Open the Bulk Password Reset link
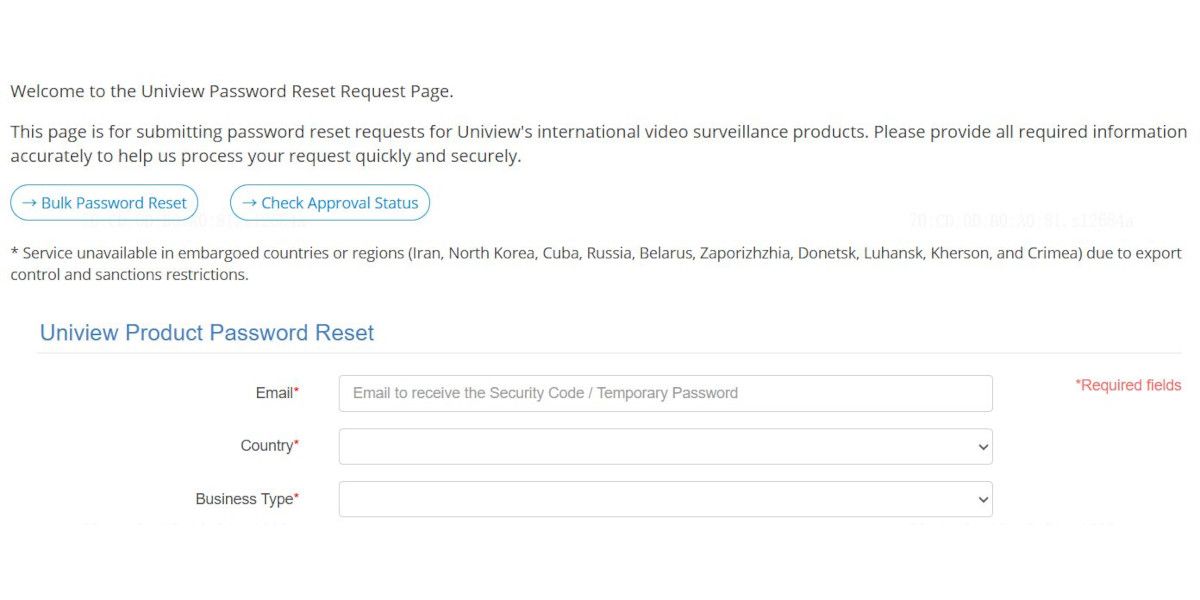Viewport: 1200px width, 600px height. [104, 203]
